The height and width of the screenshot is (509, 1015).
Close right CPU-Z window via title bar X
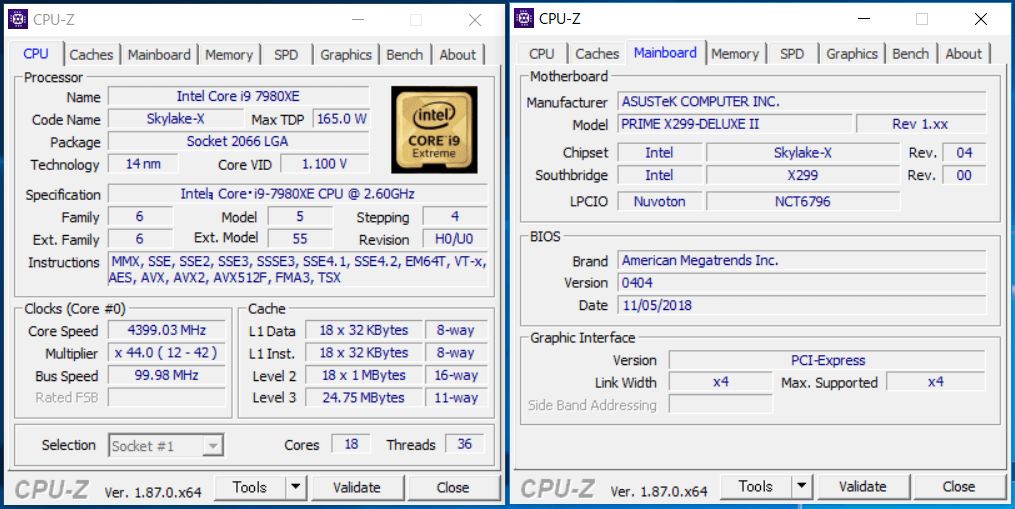(x=981, y=19)
